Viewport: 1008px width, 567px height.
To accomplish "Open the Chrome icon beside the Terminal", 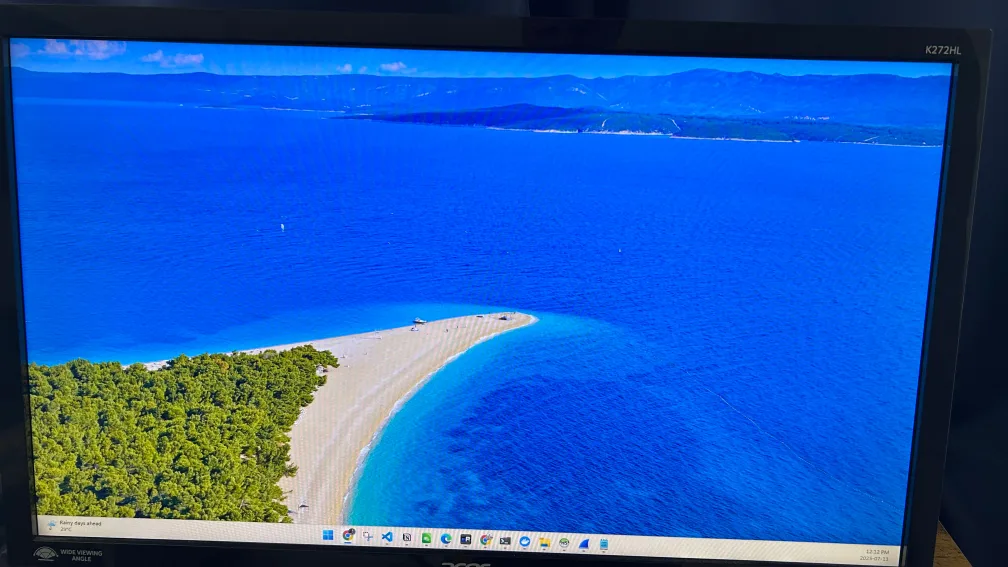I will point(486,539).
